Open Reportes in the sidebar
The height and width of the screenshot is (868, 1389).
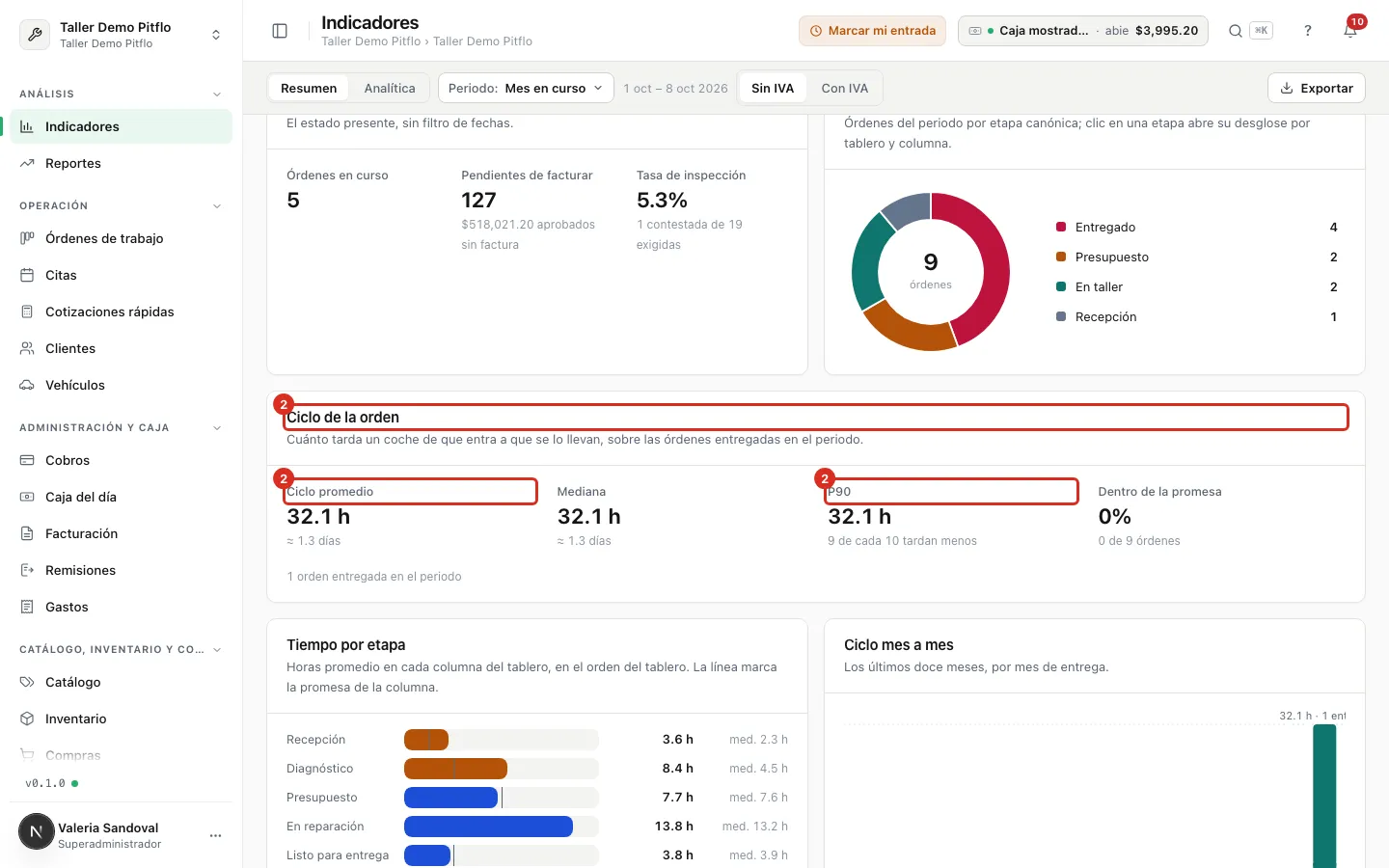pyautogui.click(x=122, y=163)
